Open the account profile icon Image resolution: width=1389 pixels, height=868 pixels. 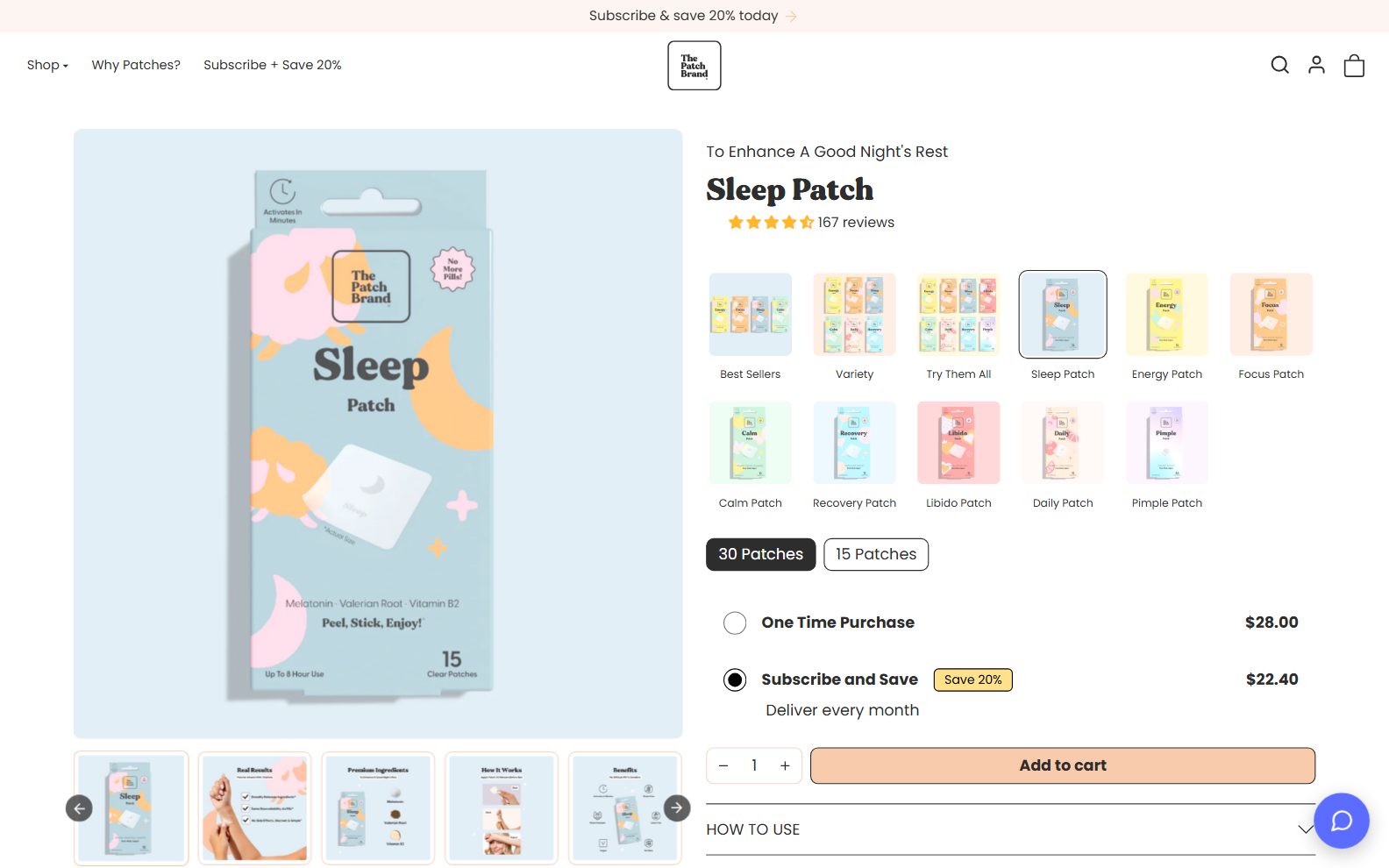1316,65
